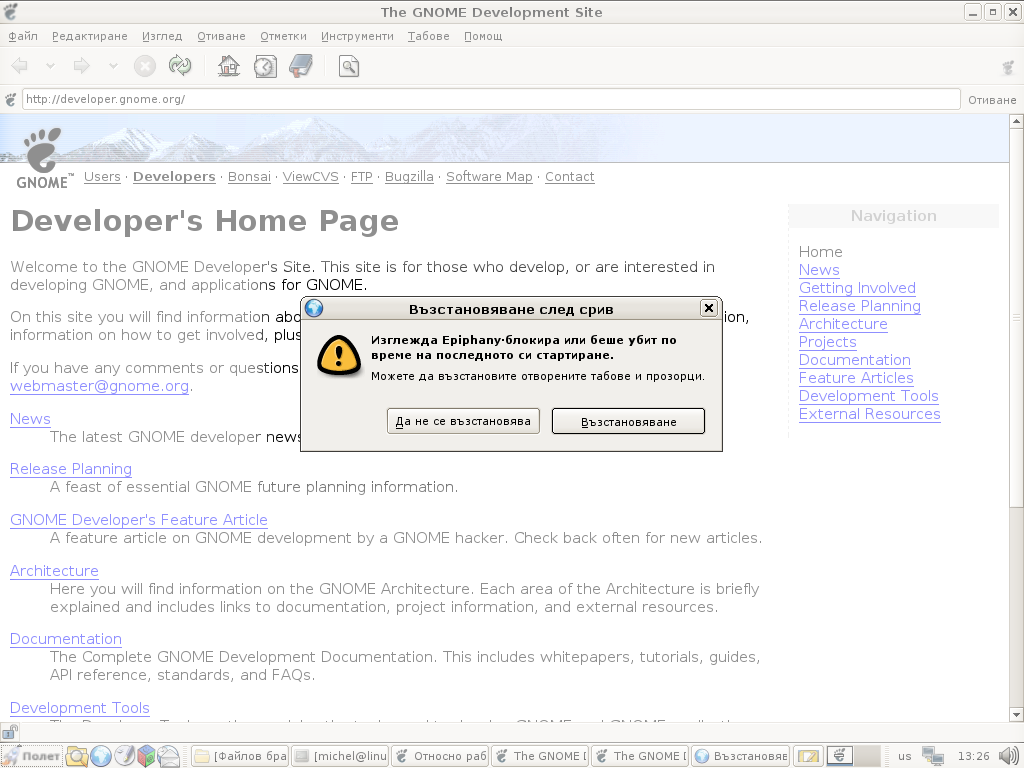The height and width of the screenshot is (768, 1024).
Task: Switch to Файлов бра taskbar window
Action: pyautogui.click(x=240, y=756)
